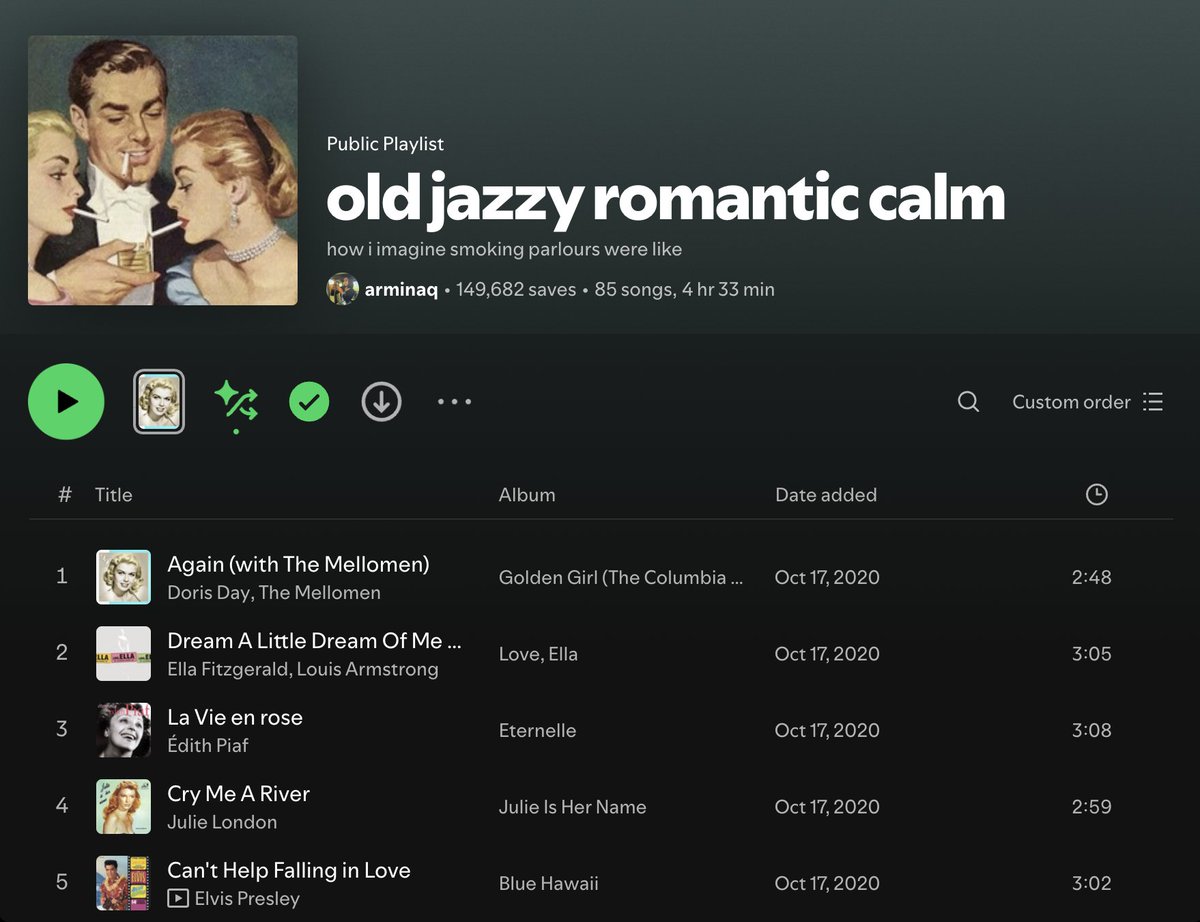Open the Elvis Presley artist link

click(x=247, y=899)
